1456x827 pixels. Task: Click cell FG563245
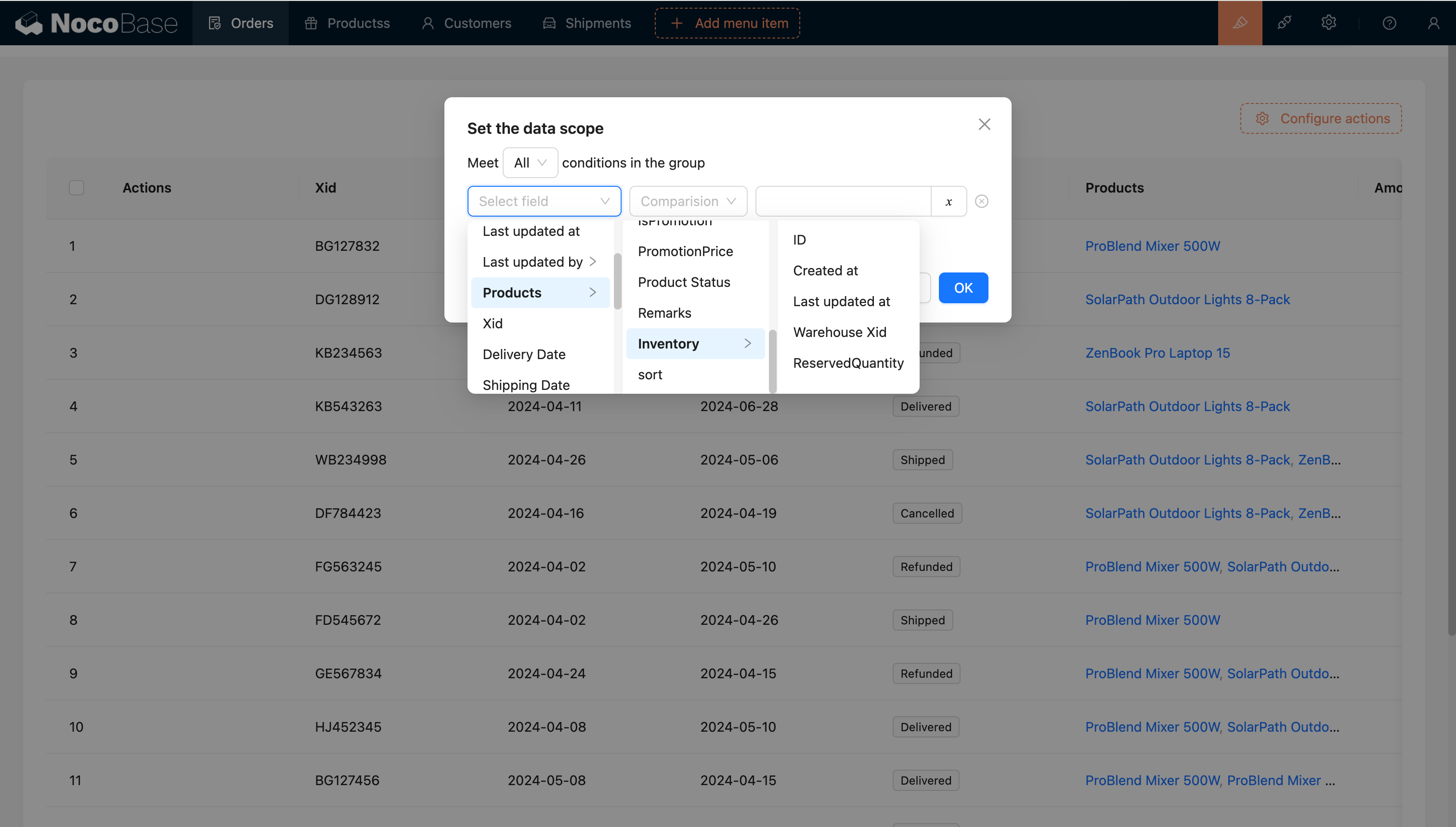point(348,566)
